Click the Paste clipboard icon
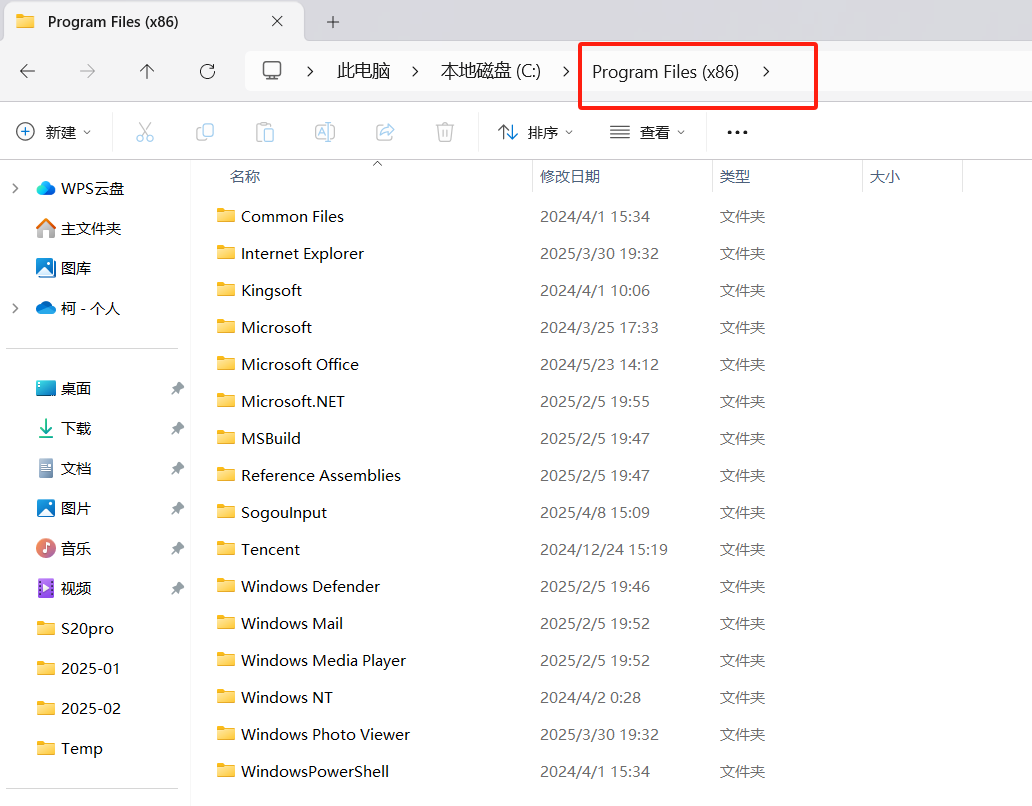 (x=265, y=132)
